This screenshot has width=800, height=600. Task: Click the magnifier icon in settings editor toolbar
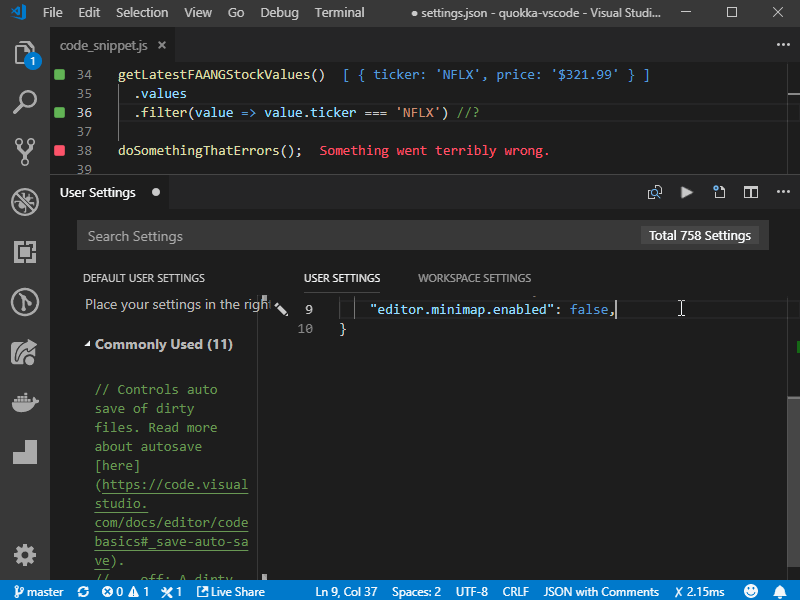click(655, 192)
